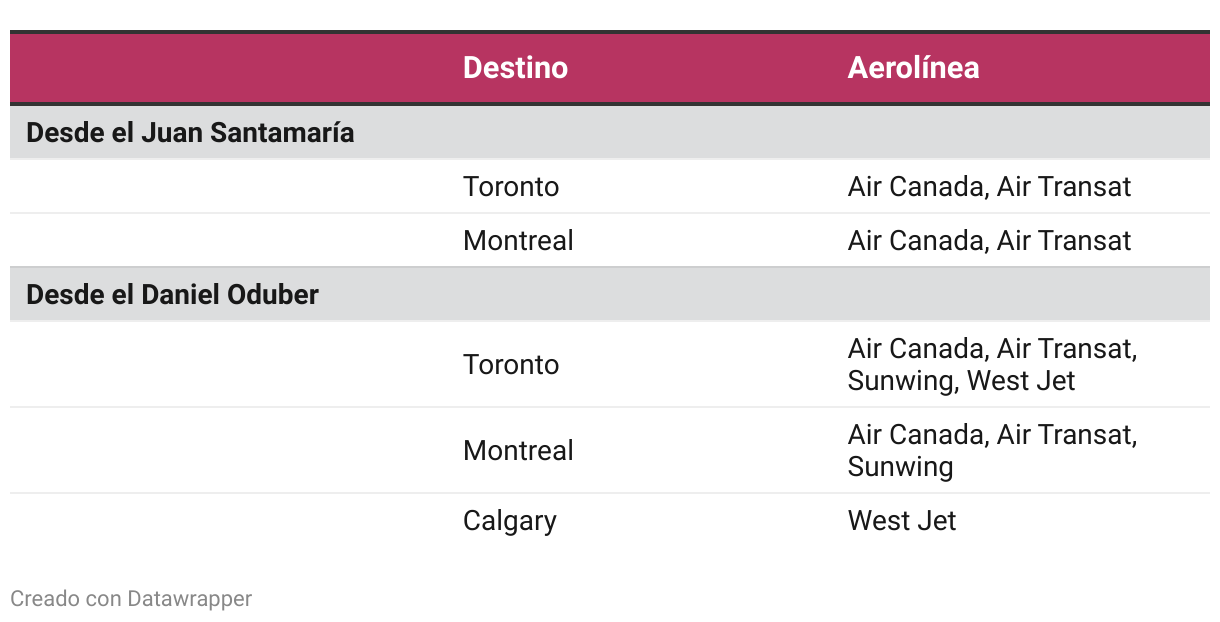Viewport: 1220px width, 622px height.
Task: Open the 'Creado con Datawrapper' link
Action: click(131, 599)
